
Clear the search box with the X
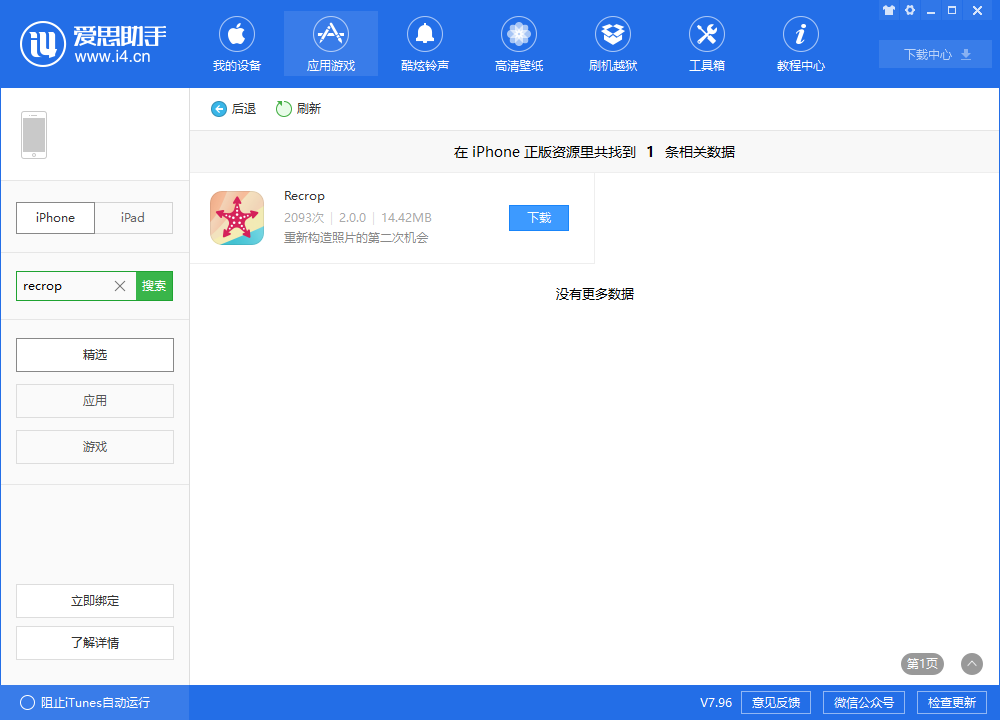(x=119, y=285)
